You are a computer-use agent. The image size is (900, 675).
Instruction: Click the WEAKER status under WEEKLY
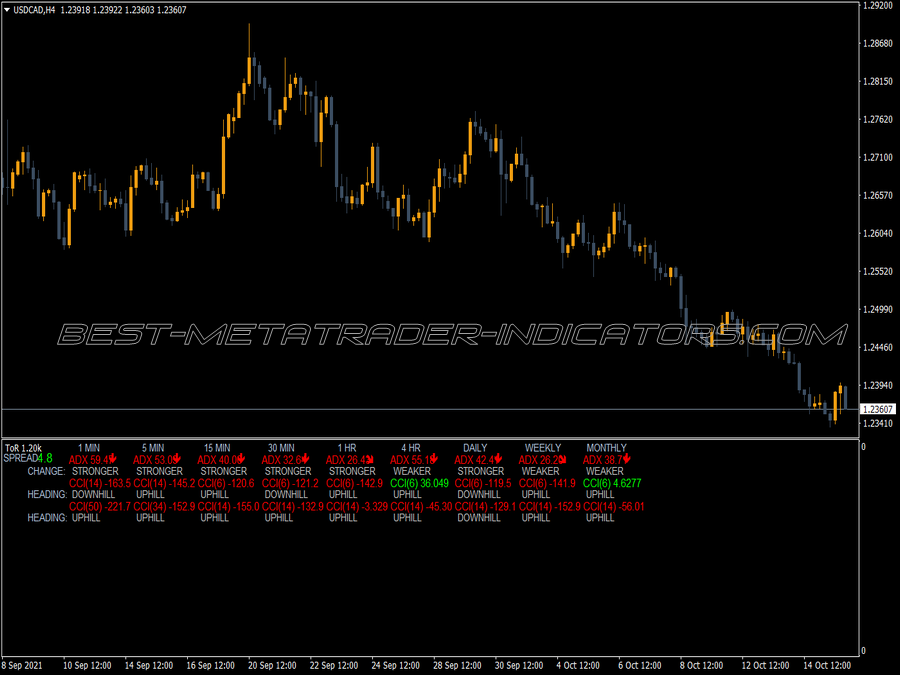coord(541,471)
